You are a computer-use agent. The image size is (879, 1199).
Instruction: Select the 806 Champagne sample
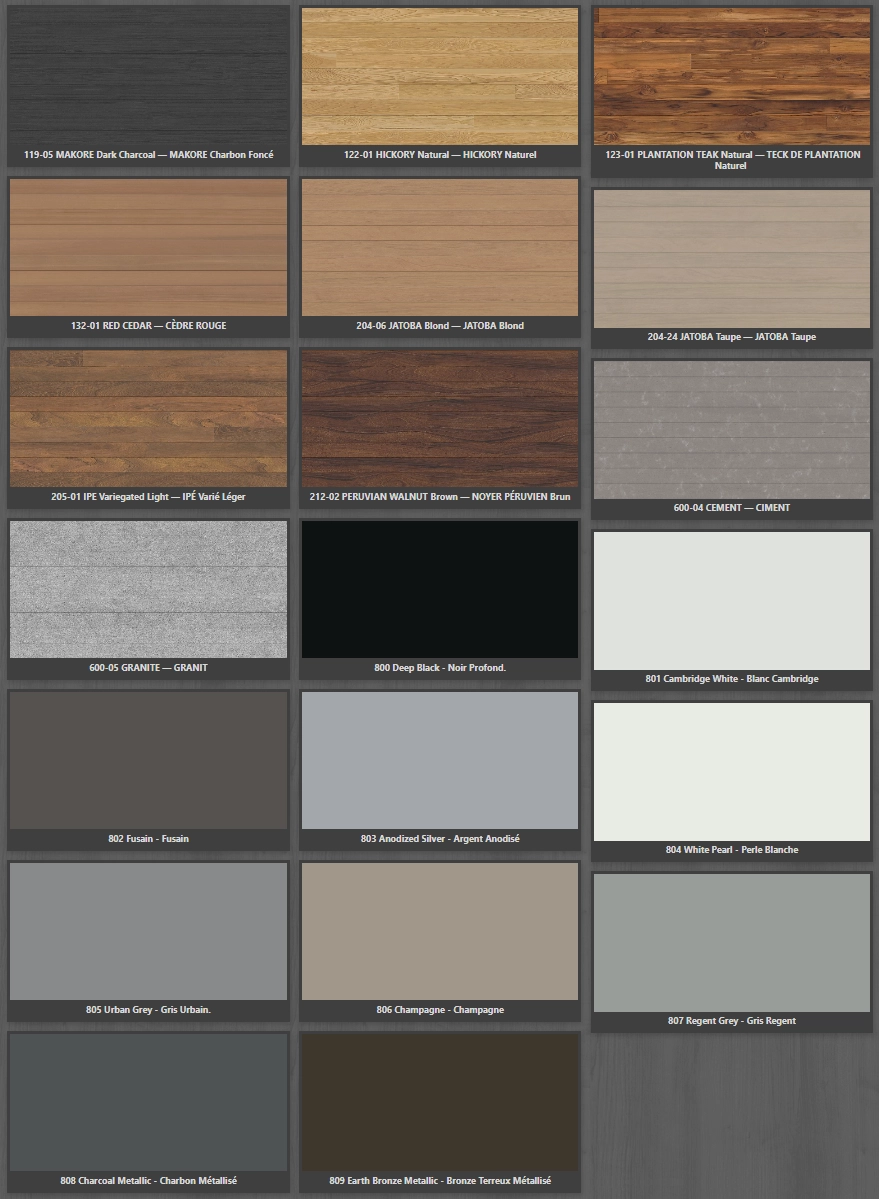click(x=439, y=930)
